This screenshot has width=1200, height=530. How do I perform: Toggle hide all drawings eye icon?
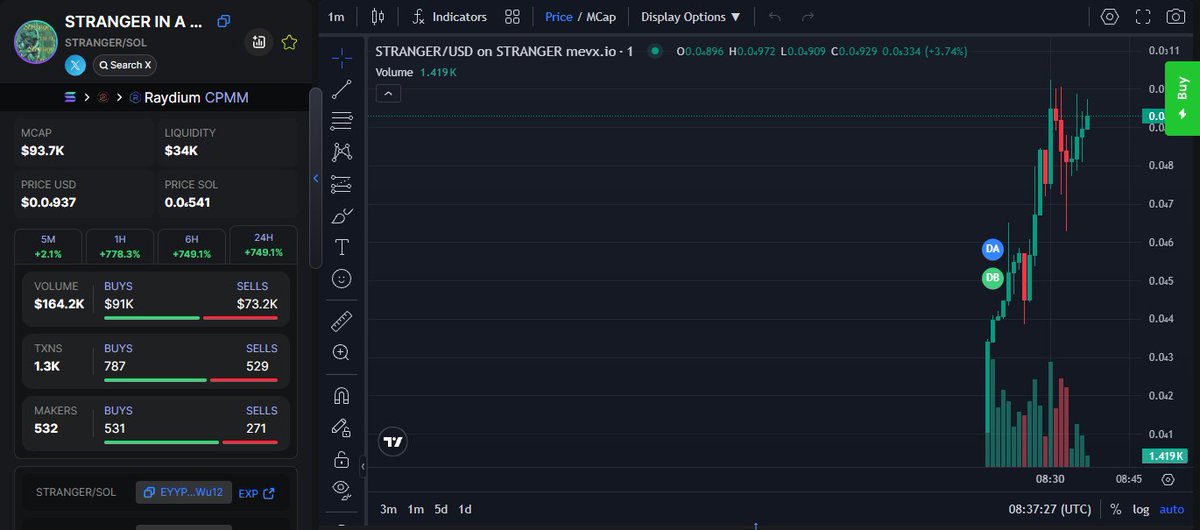[x=341, y=489]
